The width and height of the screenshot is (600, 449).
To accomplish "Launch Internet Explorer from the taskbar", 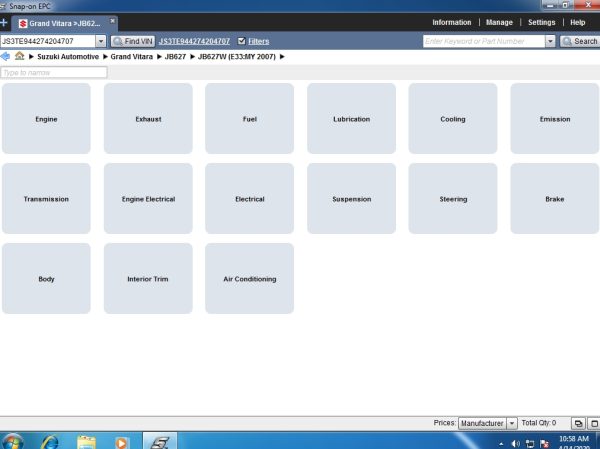I will click(x=49, y=442).
